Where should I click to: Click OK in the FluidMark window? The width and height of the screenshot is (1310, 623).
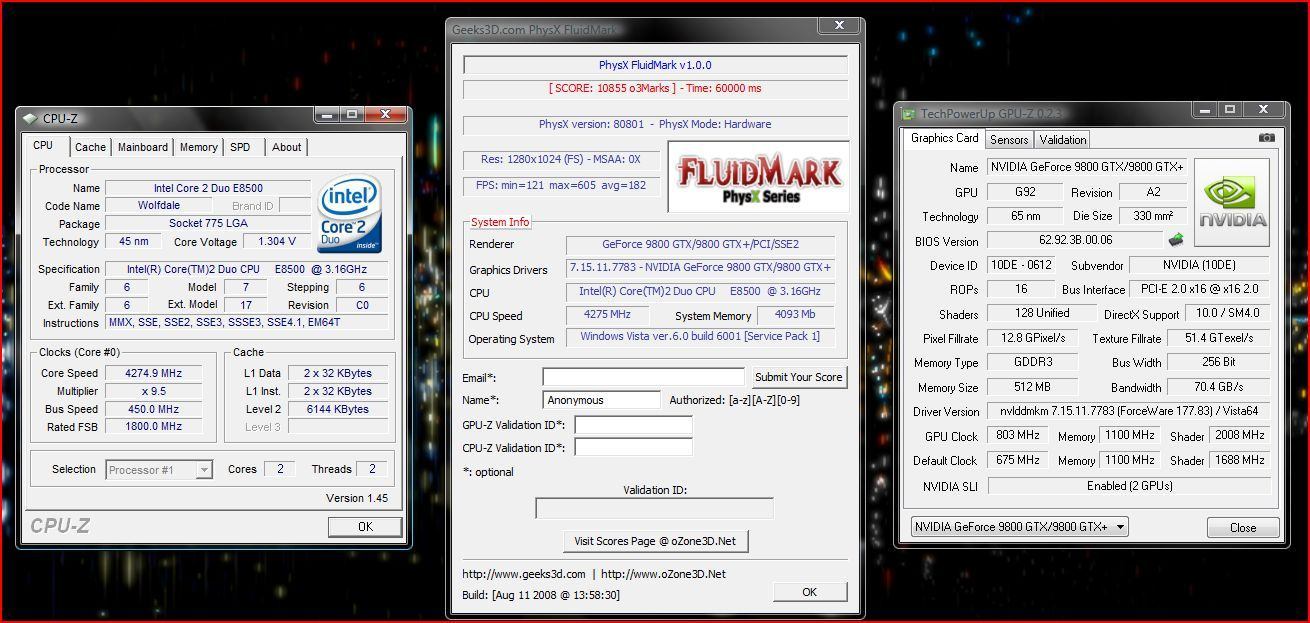tap(810, 592)
